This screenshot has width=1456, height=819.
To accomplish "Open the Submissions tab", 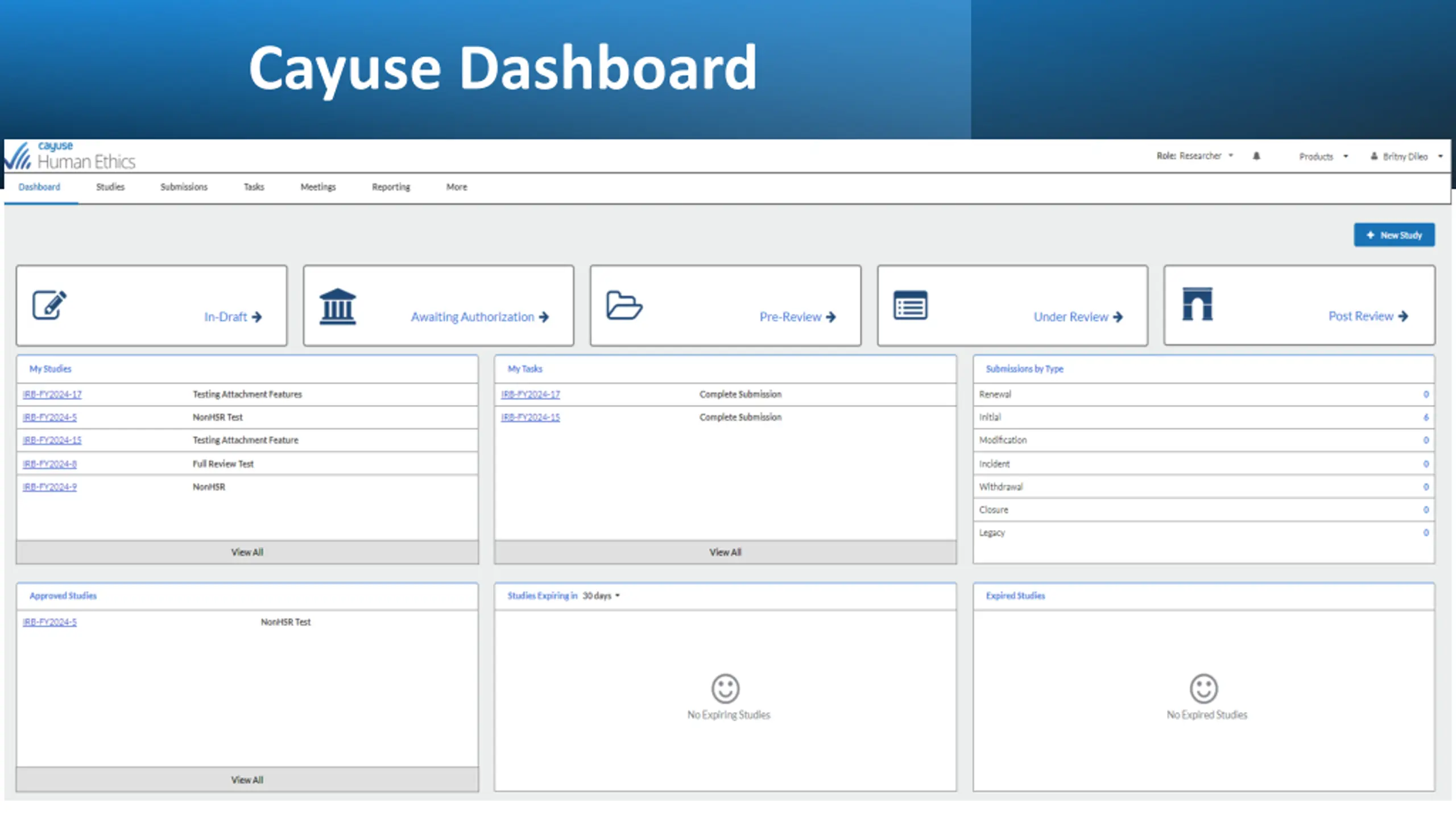I will pyautogui.click(x=184, y=187).
